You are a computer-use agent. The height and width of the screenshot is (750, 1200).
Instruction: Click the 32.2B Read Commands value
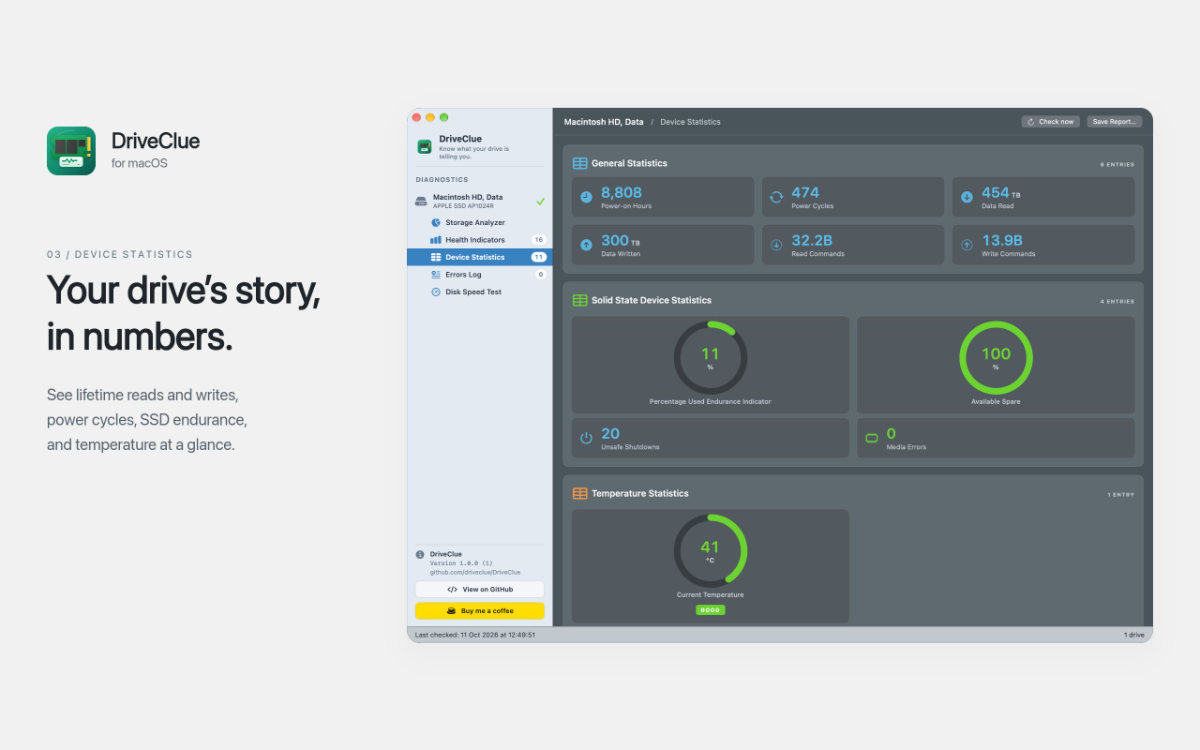click(x=813, y=241)
